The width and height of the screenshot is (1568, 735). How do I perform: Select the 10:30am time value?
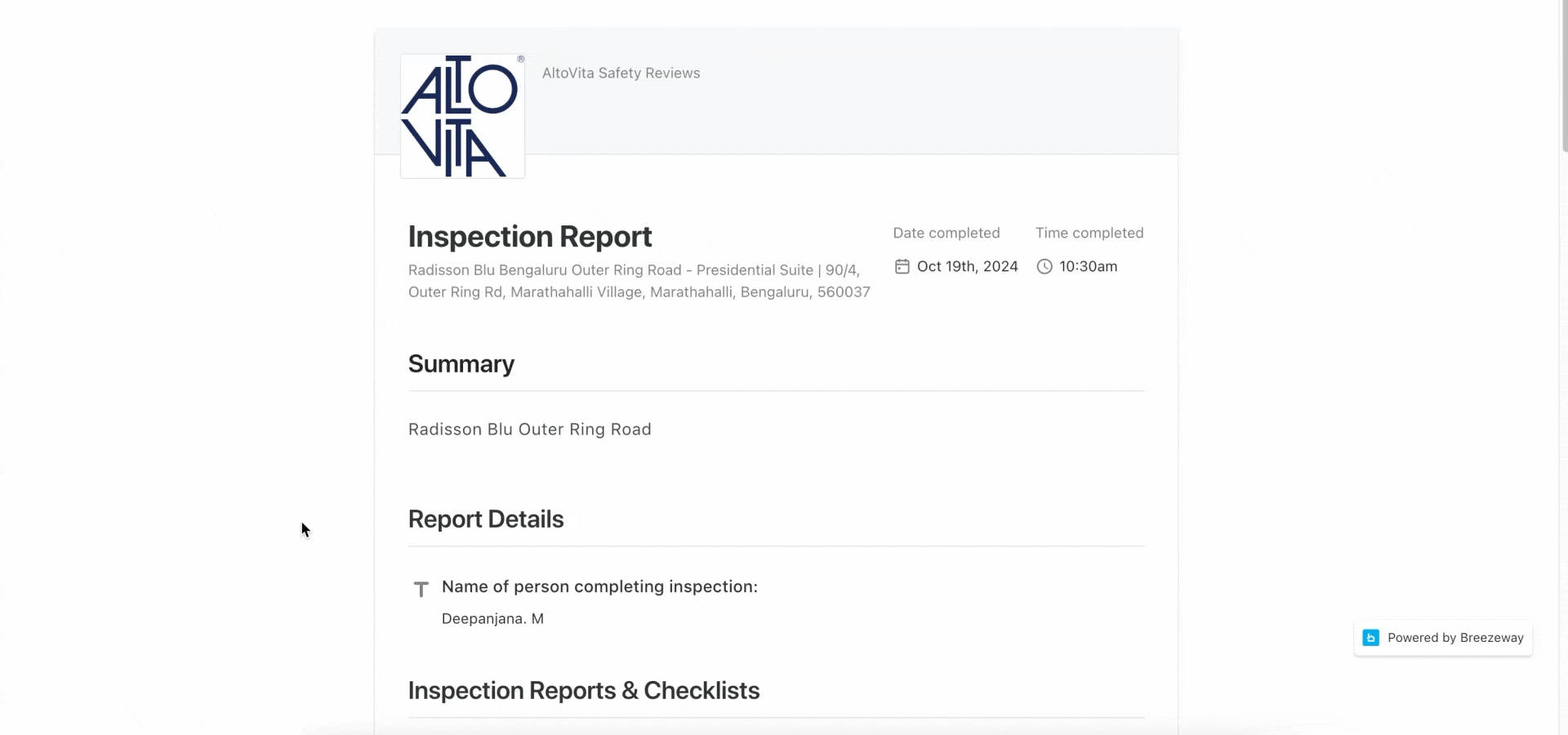(x=1088, y=266)
